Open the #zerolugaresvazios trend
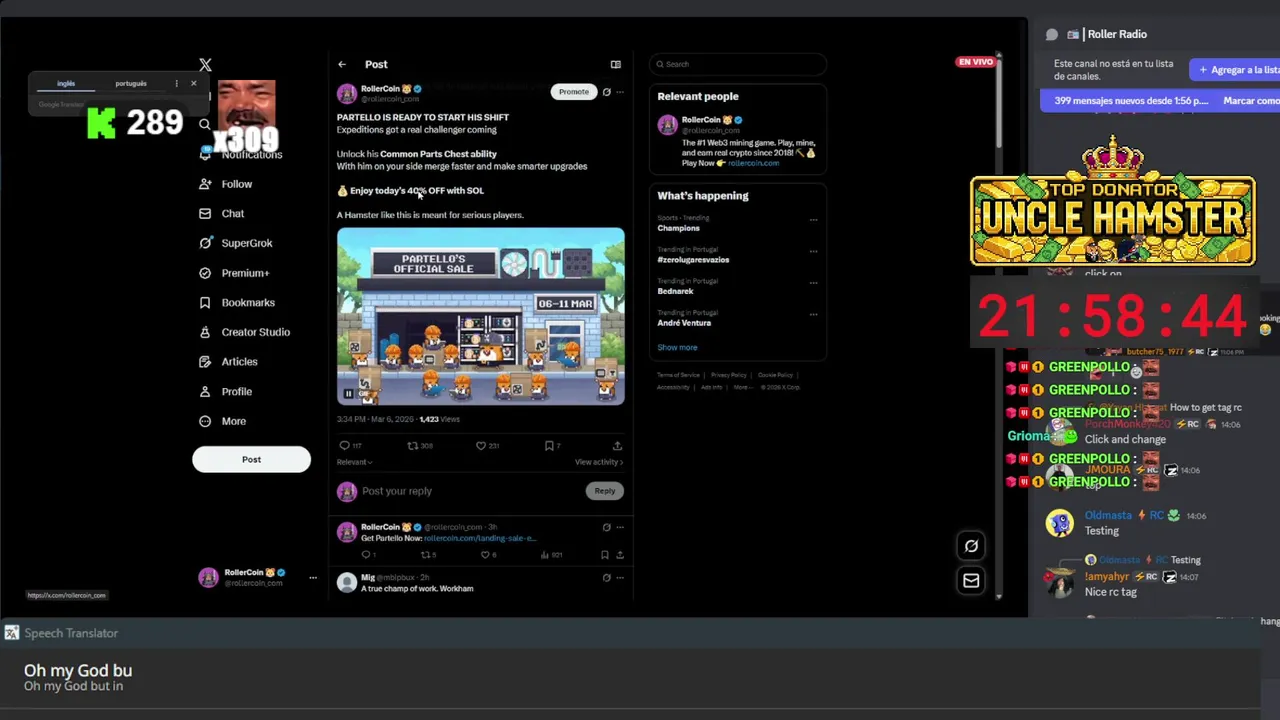1280x720 pixels. [x=693, y=260]
